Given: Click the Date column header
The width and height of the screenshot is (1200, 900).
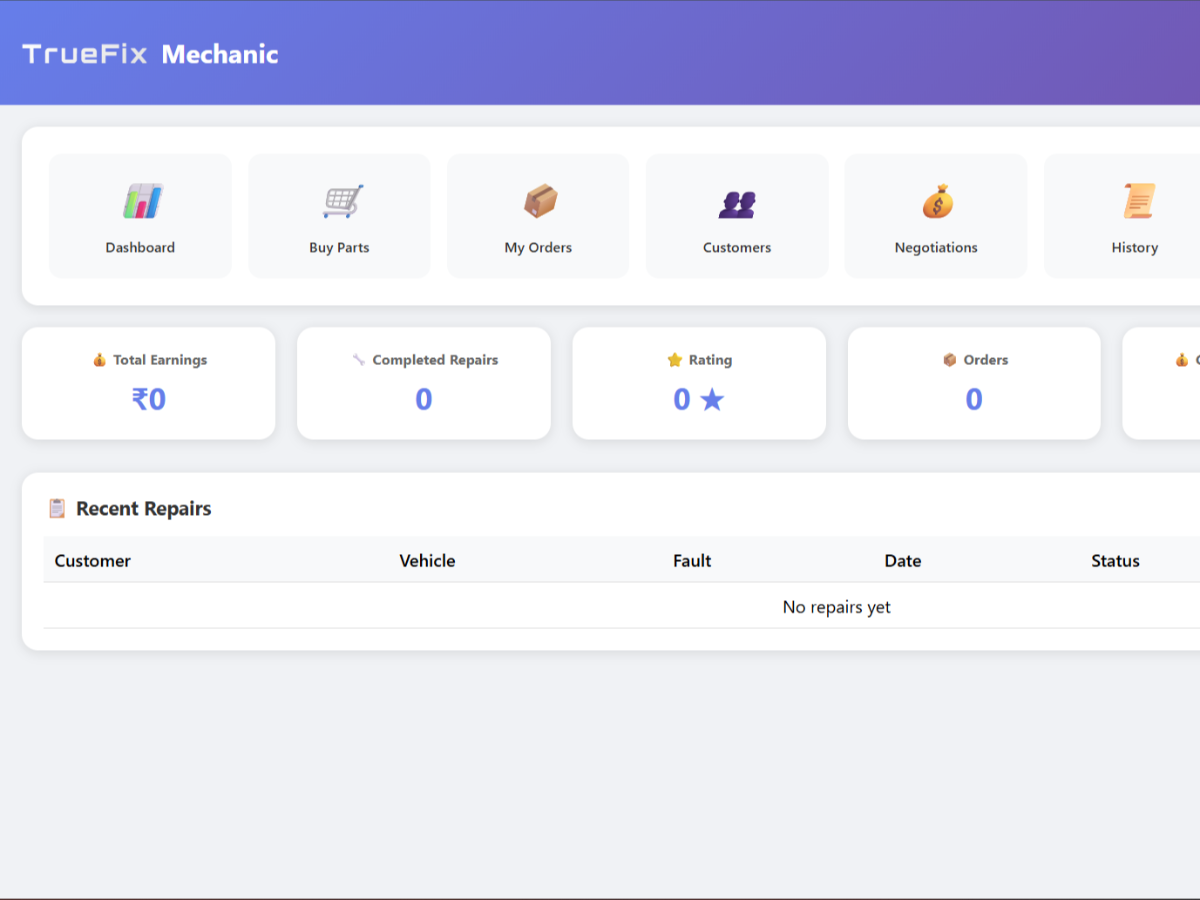Looking at the screenshot, I should click(x=903, y=561).
